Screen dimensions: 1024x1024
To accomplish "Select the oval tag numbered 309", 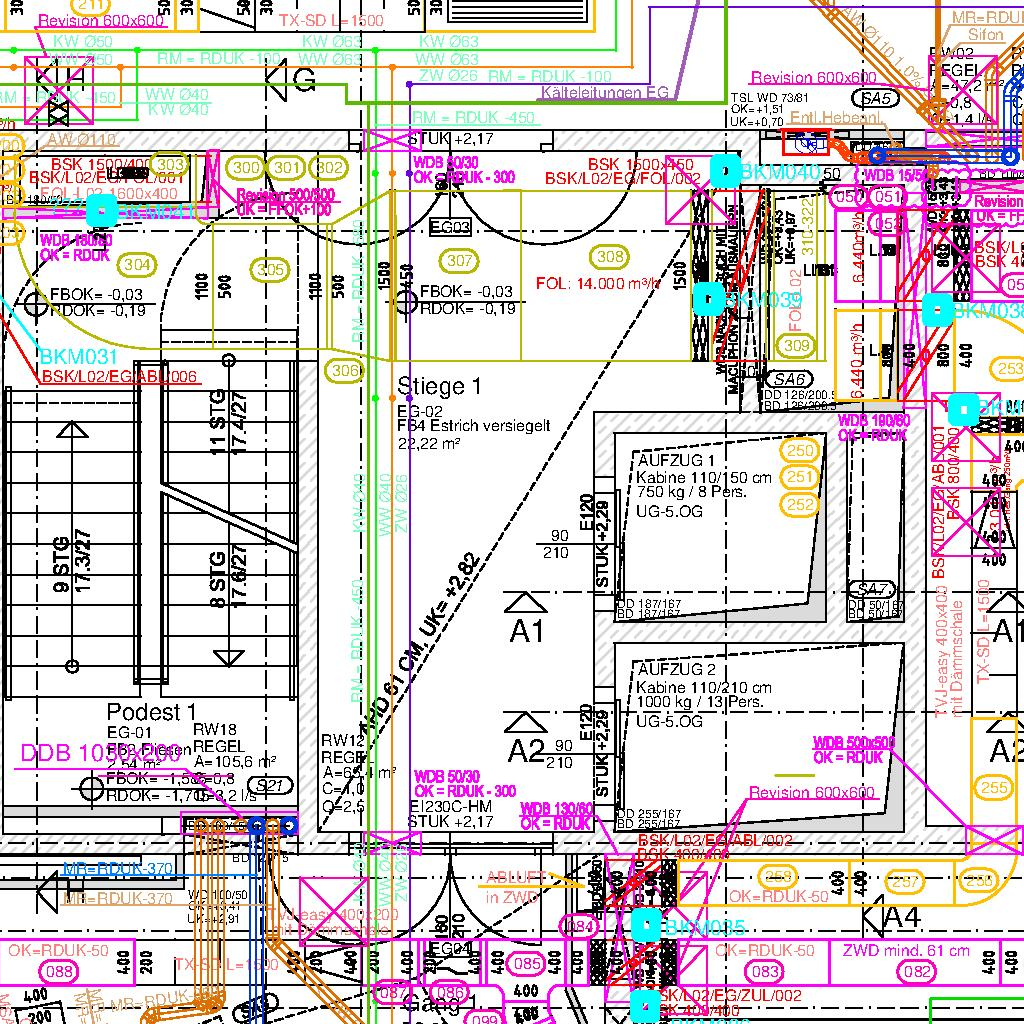I will (796, 345).
